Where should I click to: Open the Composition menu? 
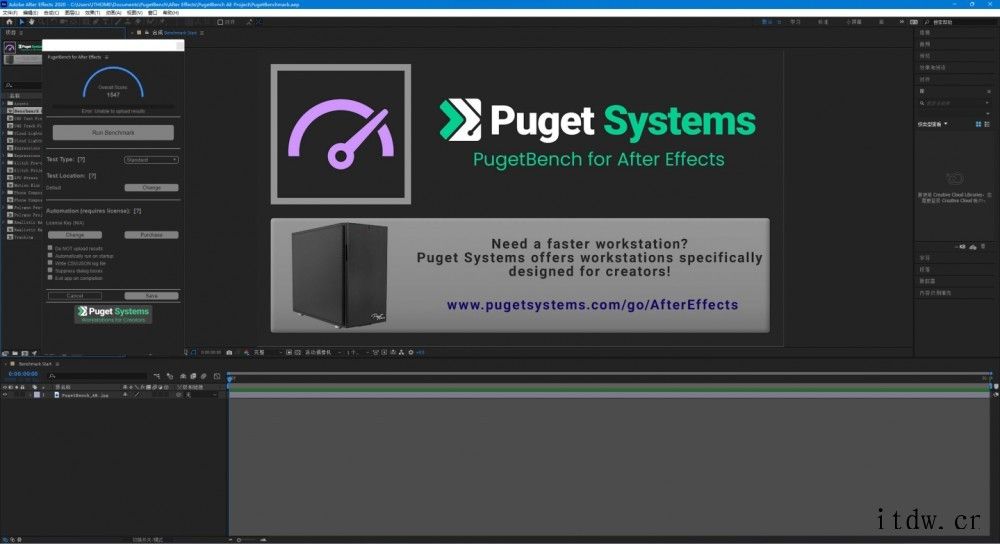pyautogui.click(x=51, y=13)
